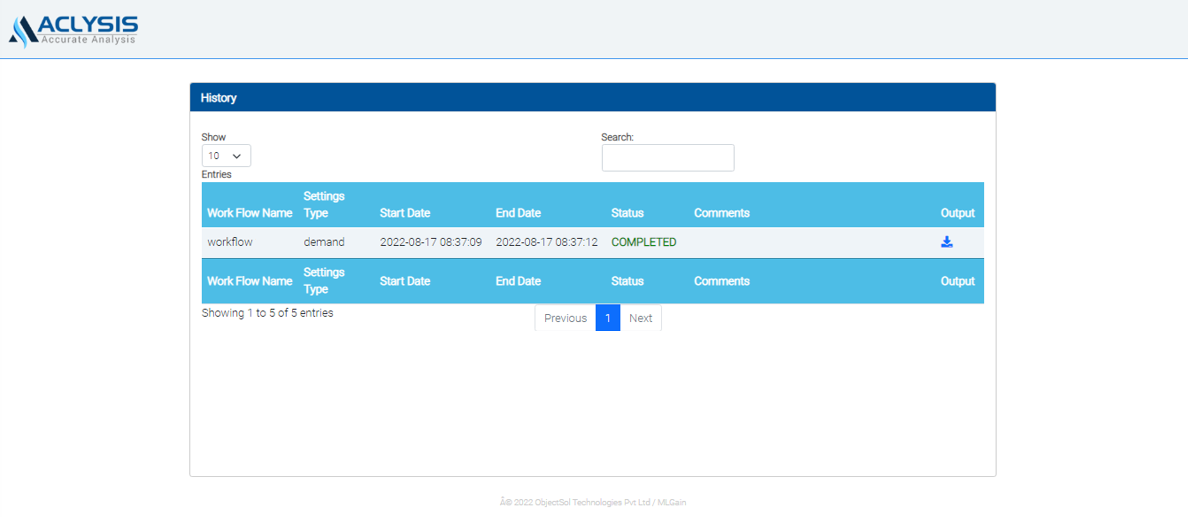Sort by Work Flow Name top header

[249, 213]
